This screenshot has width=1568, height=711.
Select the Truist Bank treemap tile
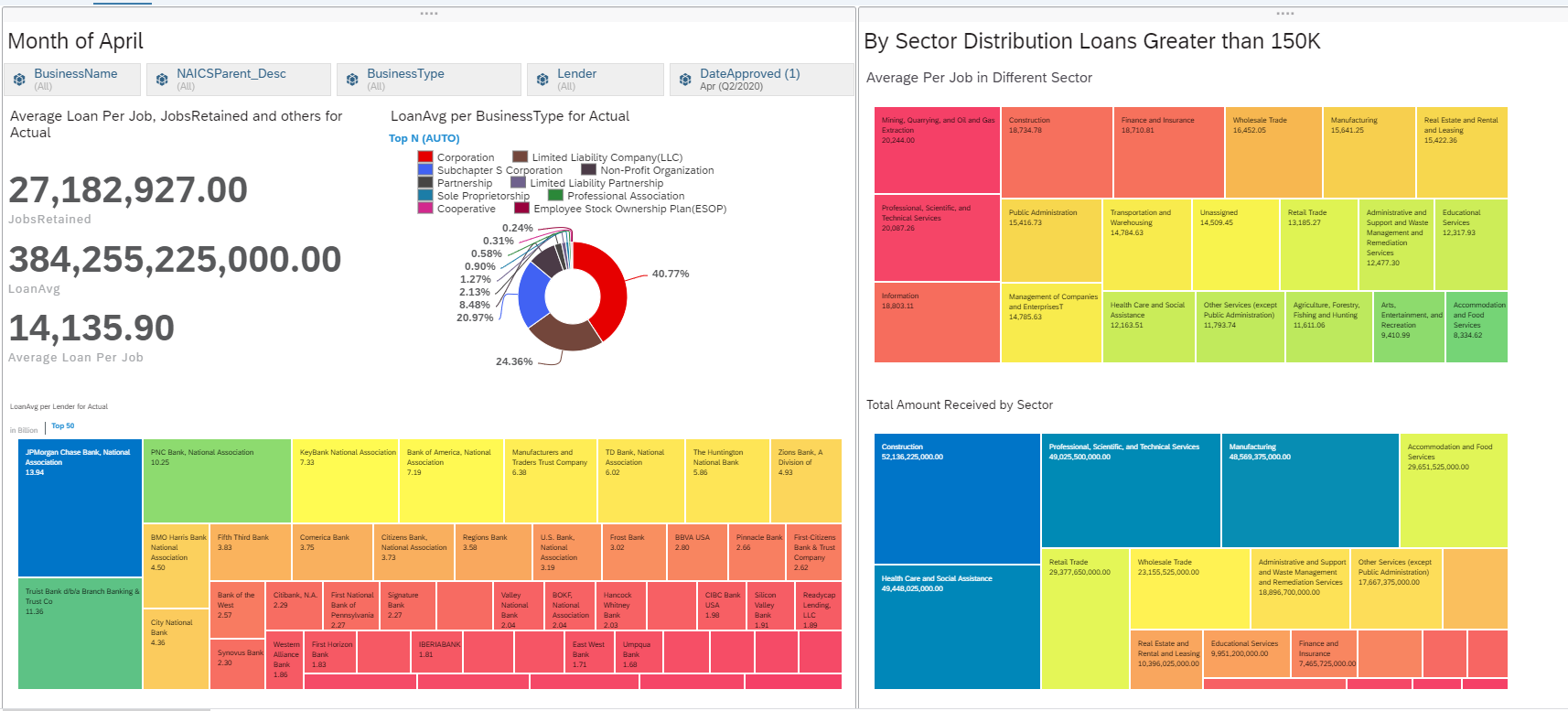[x=80, y=633]
